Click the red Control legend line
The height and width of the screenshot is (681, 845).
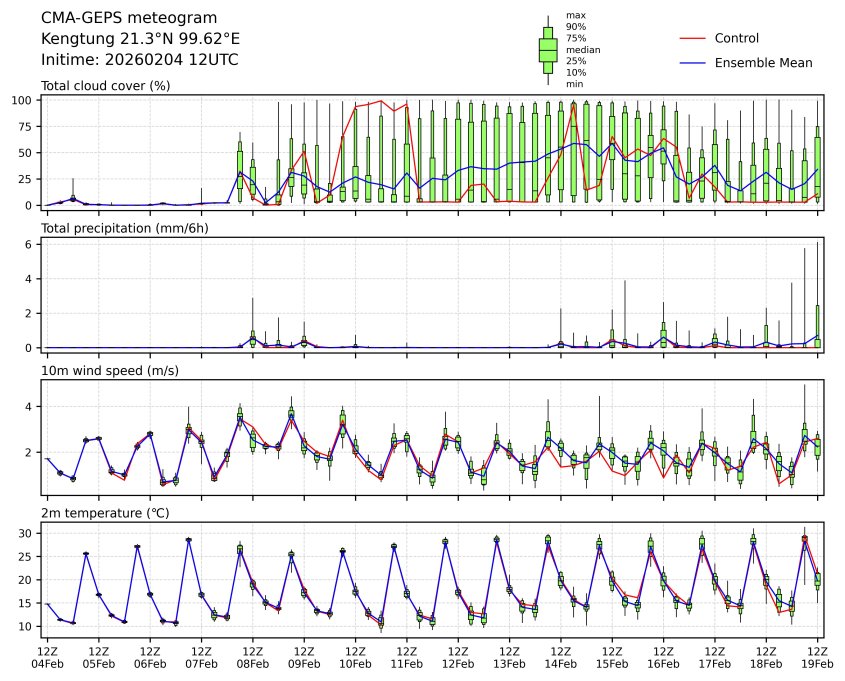(693, 39)
